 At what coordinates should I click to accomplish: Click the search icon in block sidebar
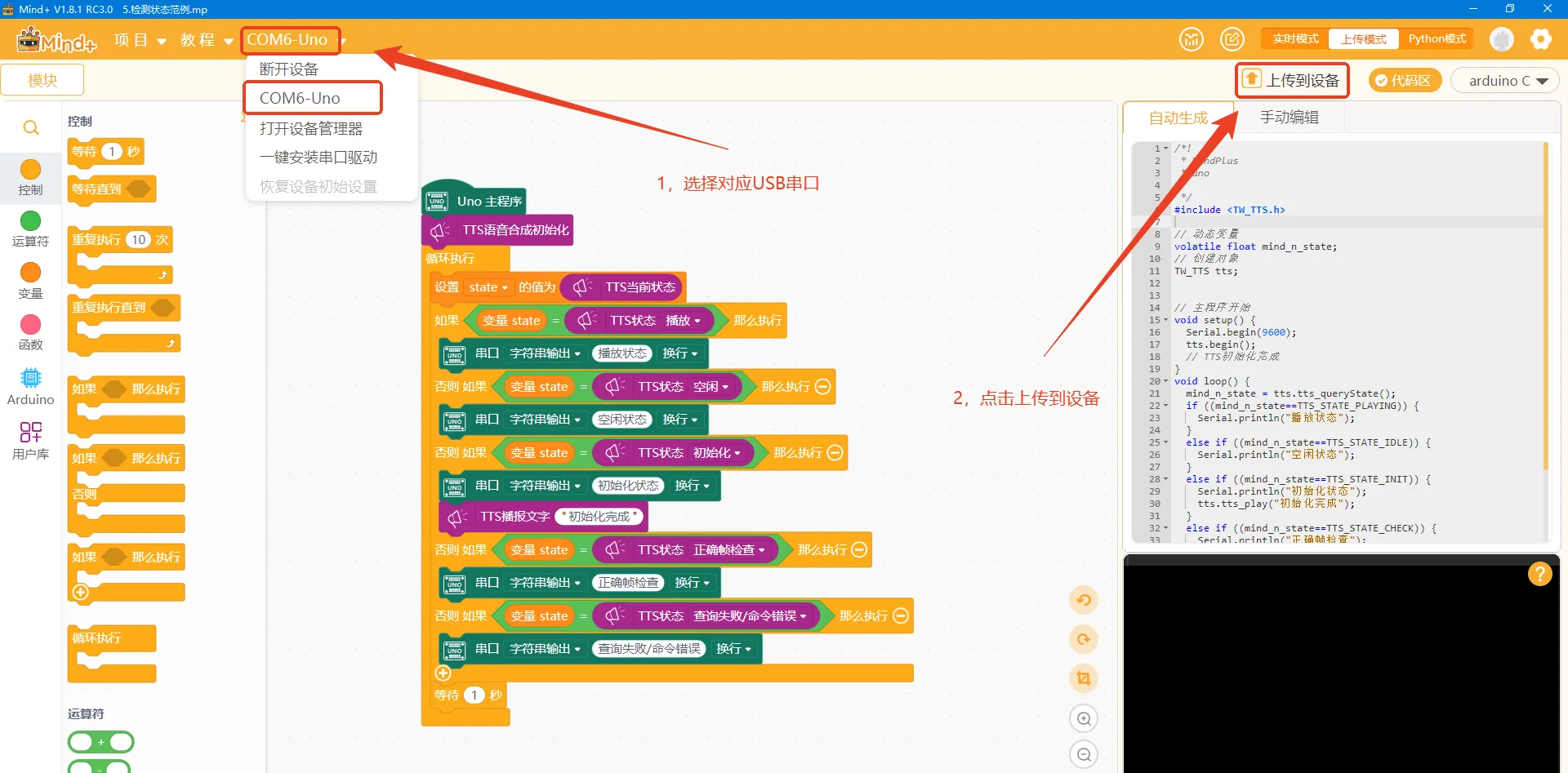tap(31, 128)
